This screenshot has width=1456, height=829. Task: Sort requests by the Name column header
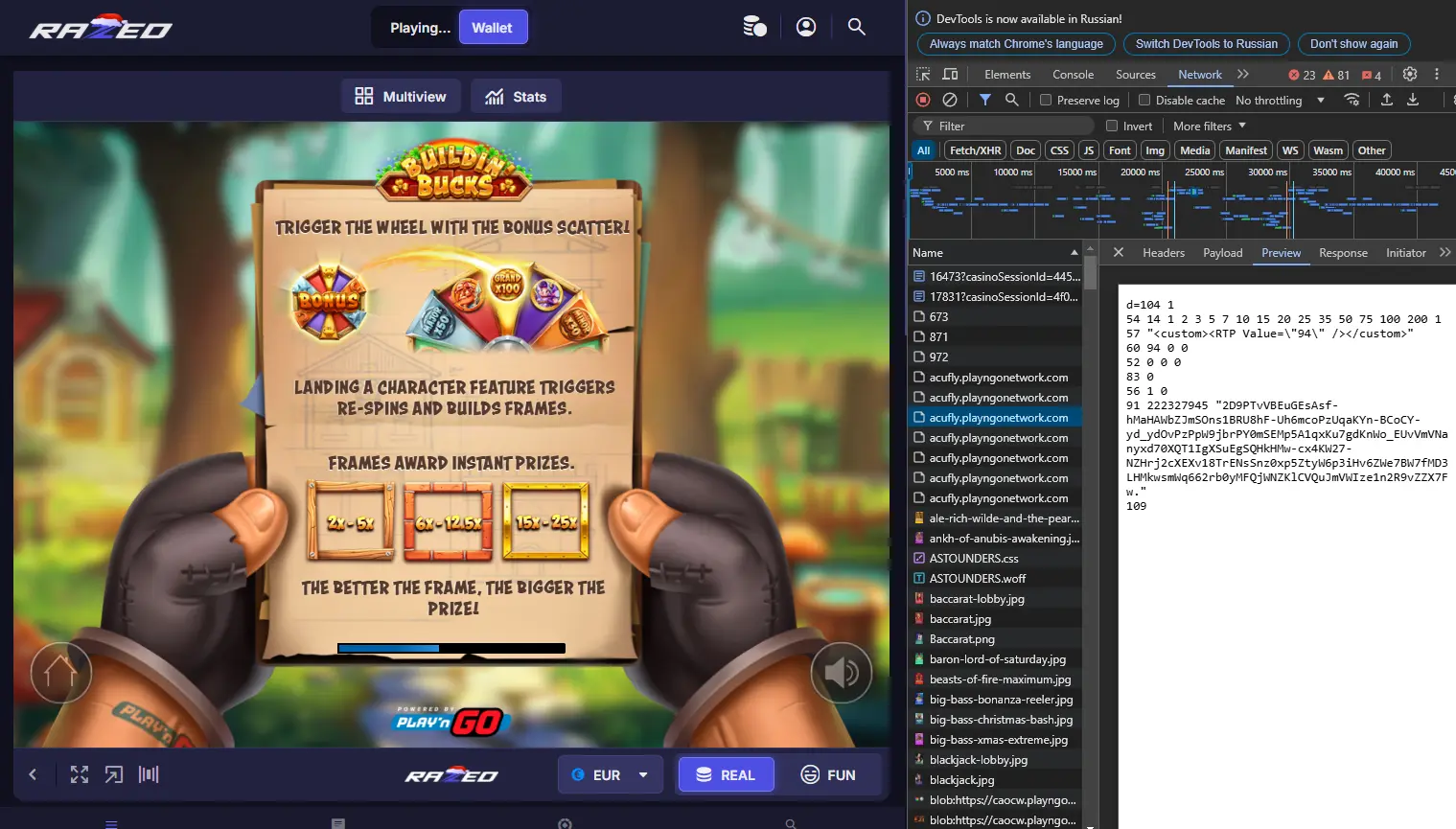pos(995,252)
